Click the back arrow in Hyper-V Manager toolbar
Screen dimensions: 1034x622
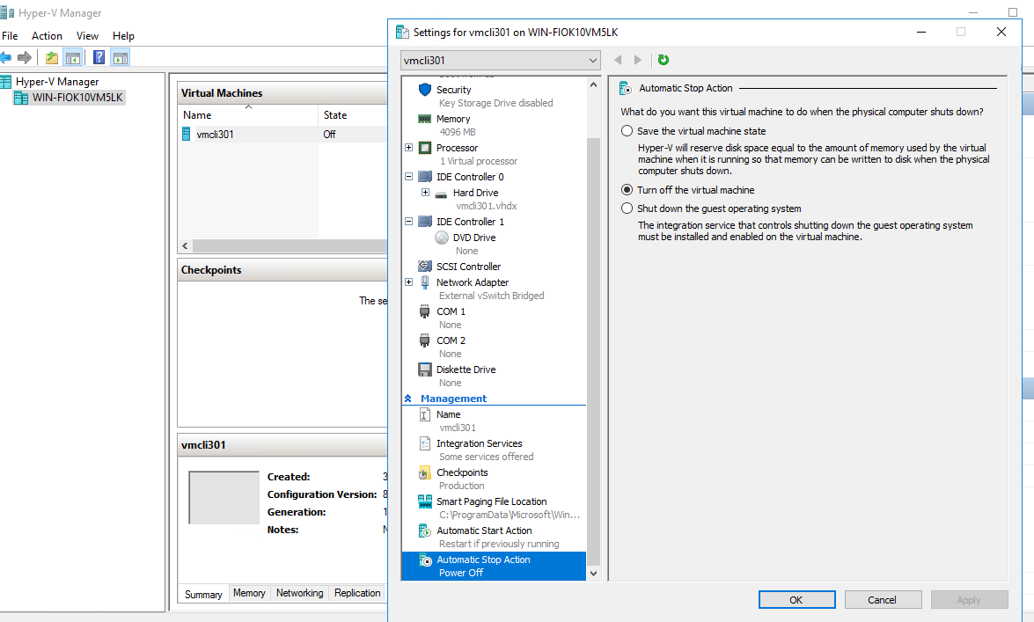(6, 57)
